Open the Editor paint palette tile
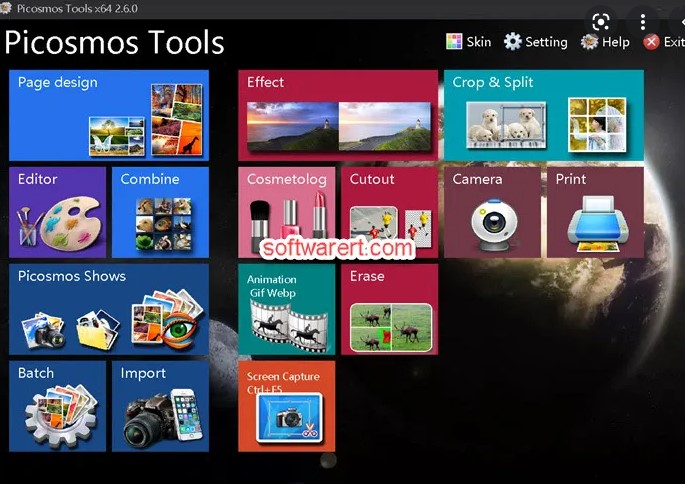The image size is (685, 484). (x=57, y=212)
